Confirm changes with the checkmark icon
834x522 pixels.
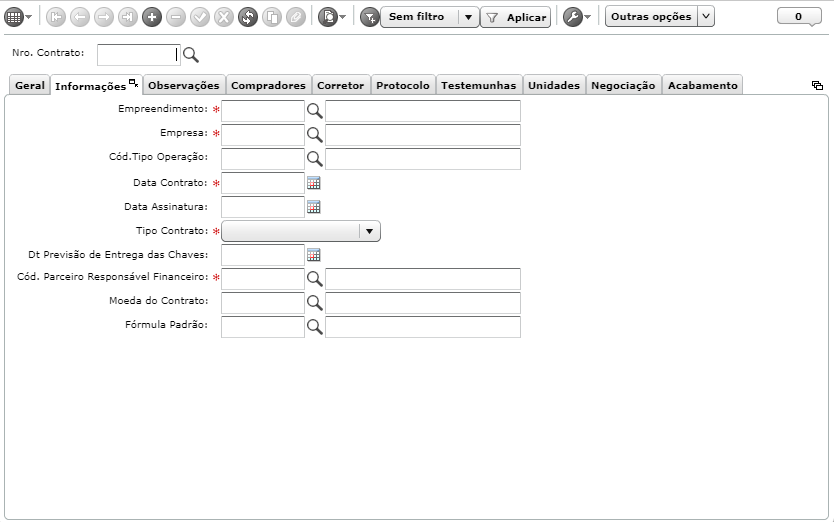click(x=200, y=17)
